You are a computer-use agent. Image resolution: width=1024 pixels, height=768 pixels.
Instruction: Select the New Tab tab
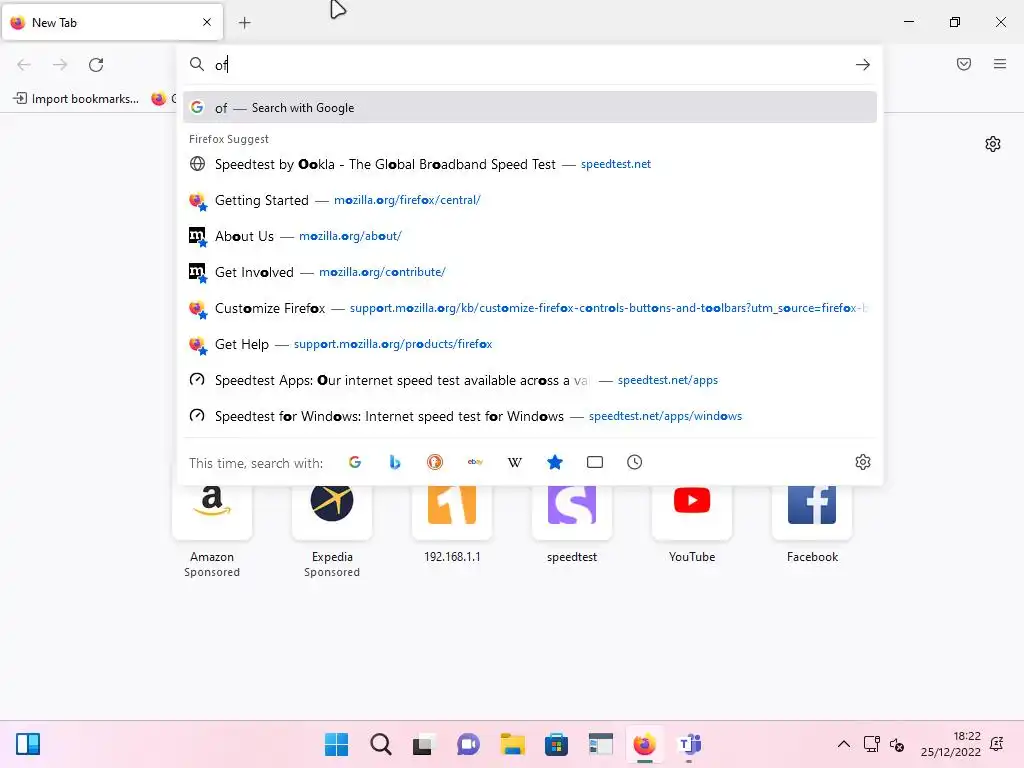pyautogui.click(x=112, y=22)
